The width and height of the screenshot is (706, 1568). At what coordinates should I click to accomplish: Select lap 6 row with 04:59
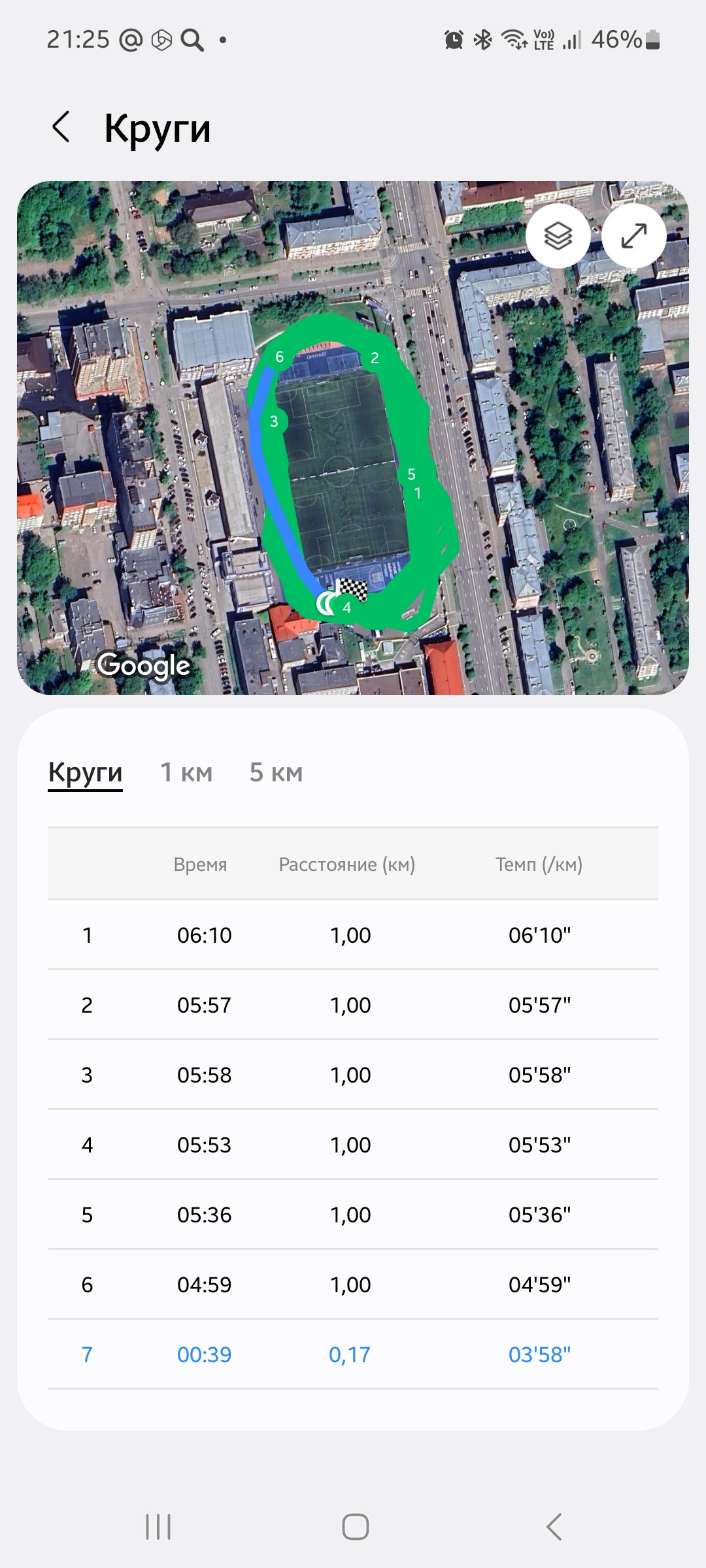353,1284
